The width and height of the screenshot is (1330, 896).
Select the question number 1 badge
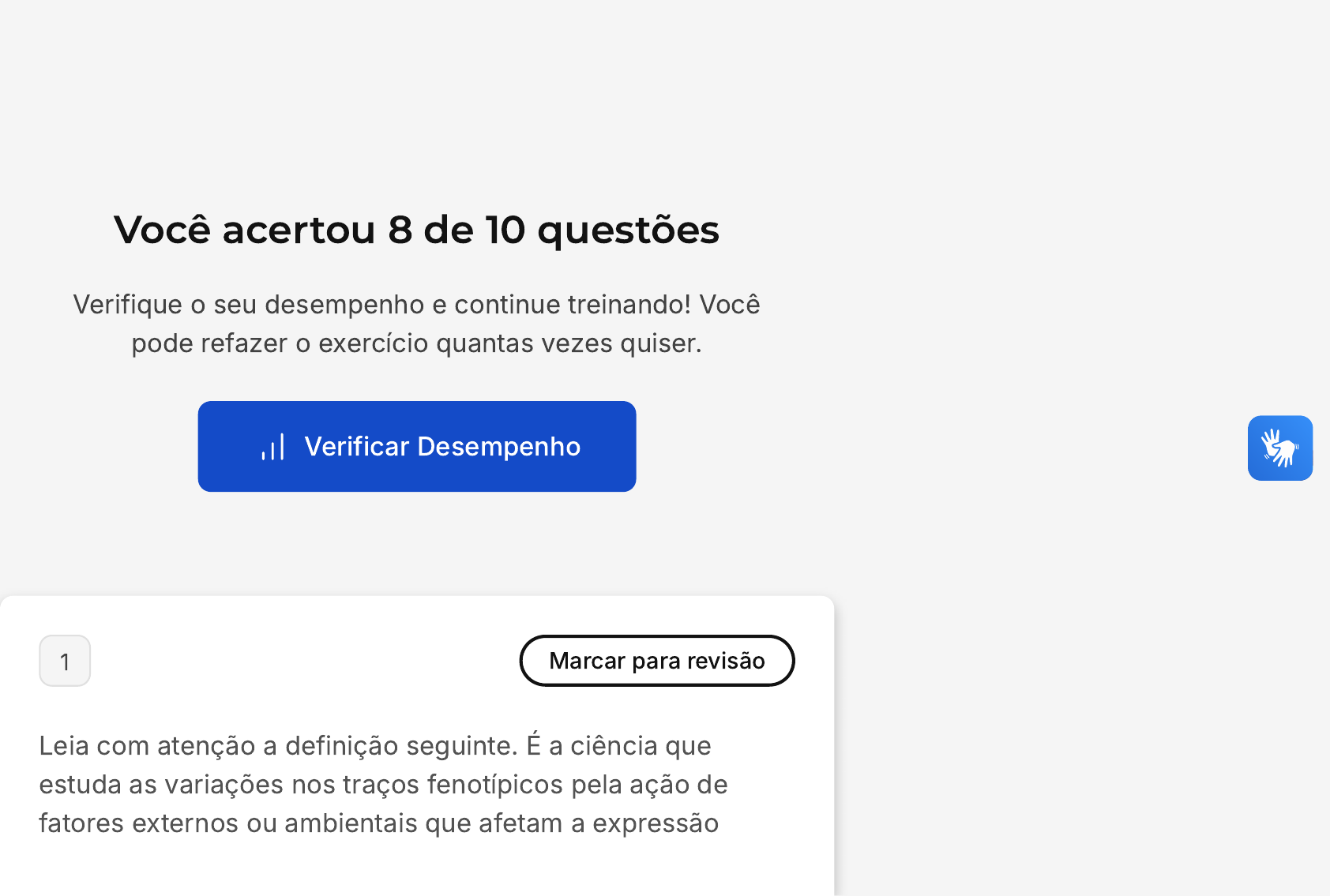65,661
